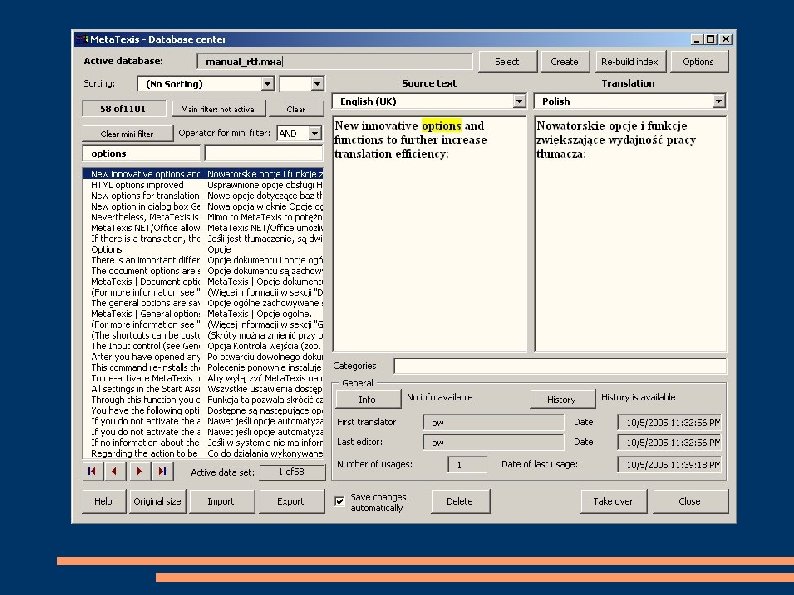
Task: Click the Active database field
Action: tap(334, 62)
